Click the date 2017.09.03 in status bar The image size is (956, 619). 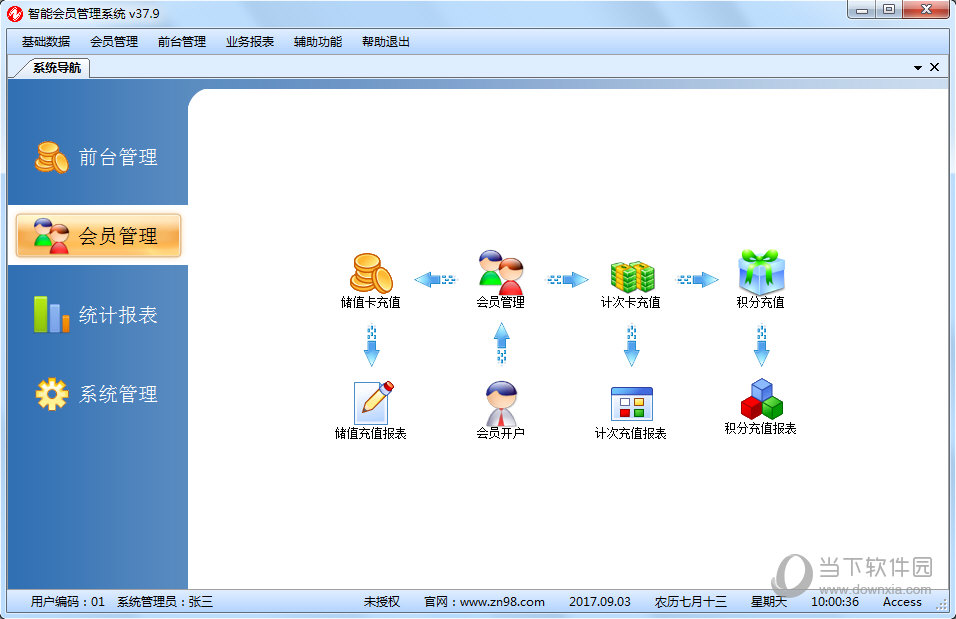[x=600, y=602]
